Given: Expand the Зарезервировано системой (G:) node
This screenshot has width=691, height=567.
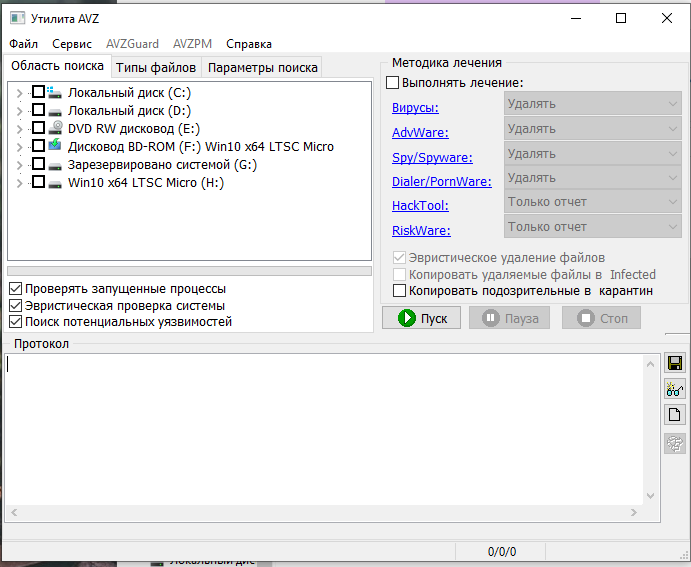Looking at the screenshot, I should click(19, 165).
